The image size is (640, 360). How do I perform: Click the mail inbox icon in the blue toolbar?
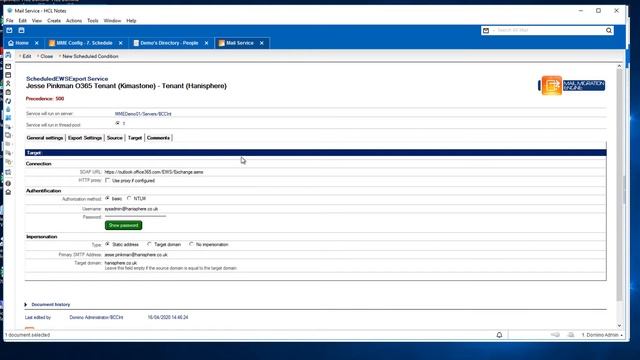click(9, 30)
